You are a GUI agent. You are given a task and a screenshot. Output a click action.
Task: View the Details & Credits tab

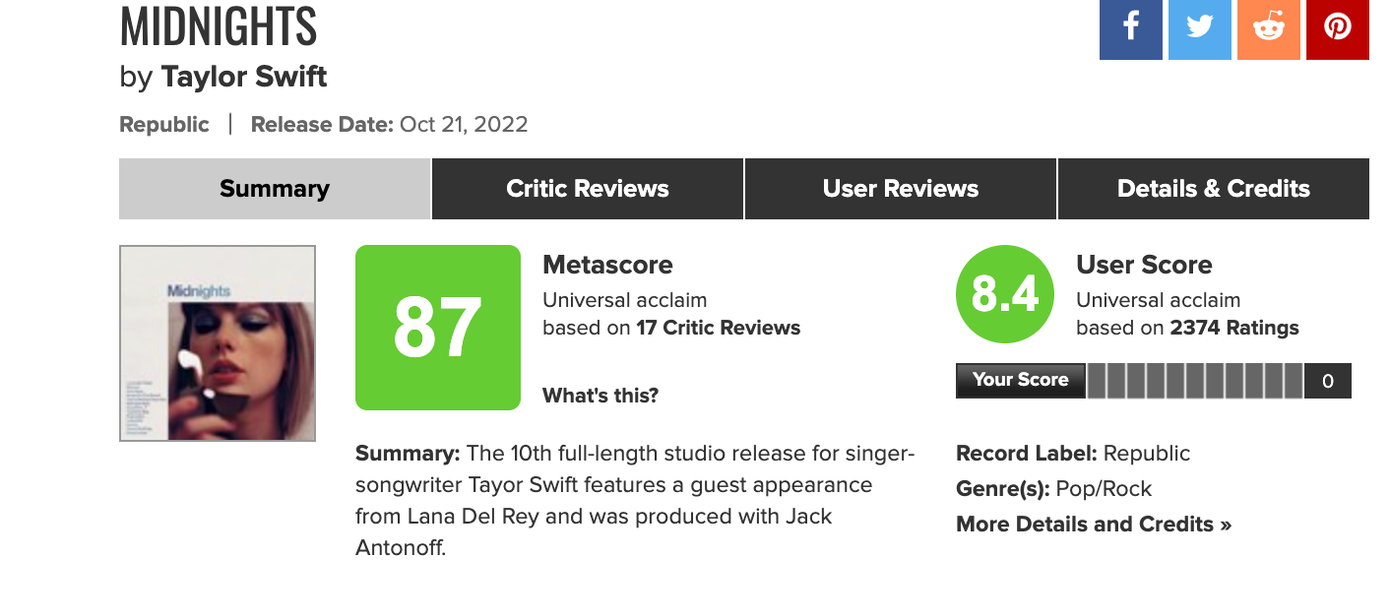(x=1213, y=188)
